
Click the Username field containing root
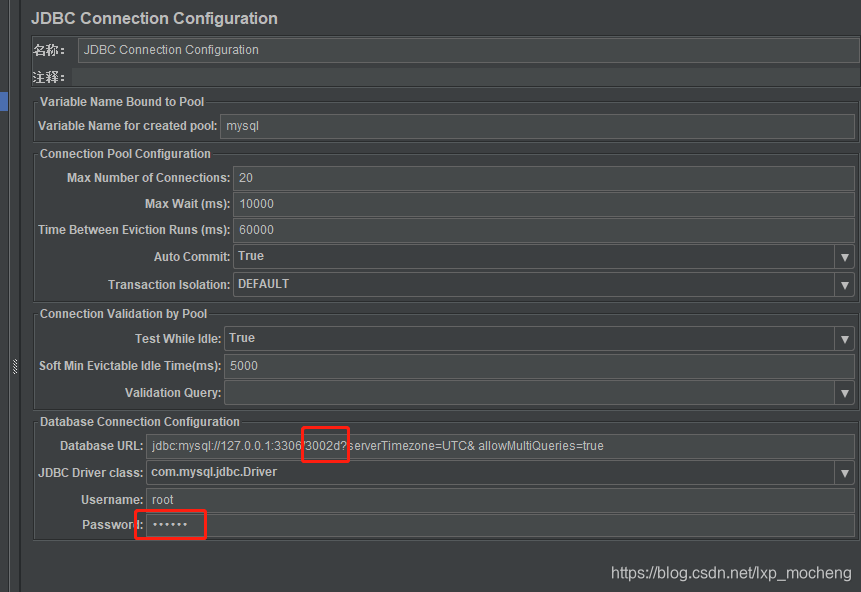(x=500, y=500)
